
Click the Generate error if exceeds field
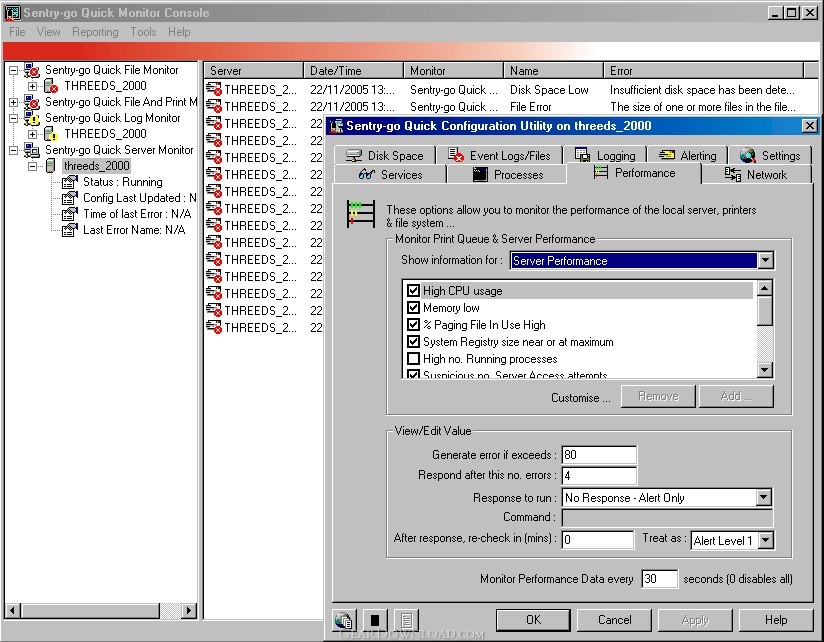(599, 454)
